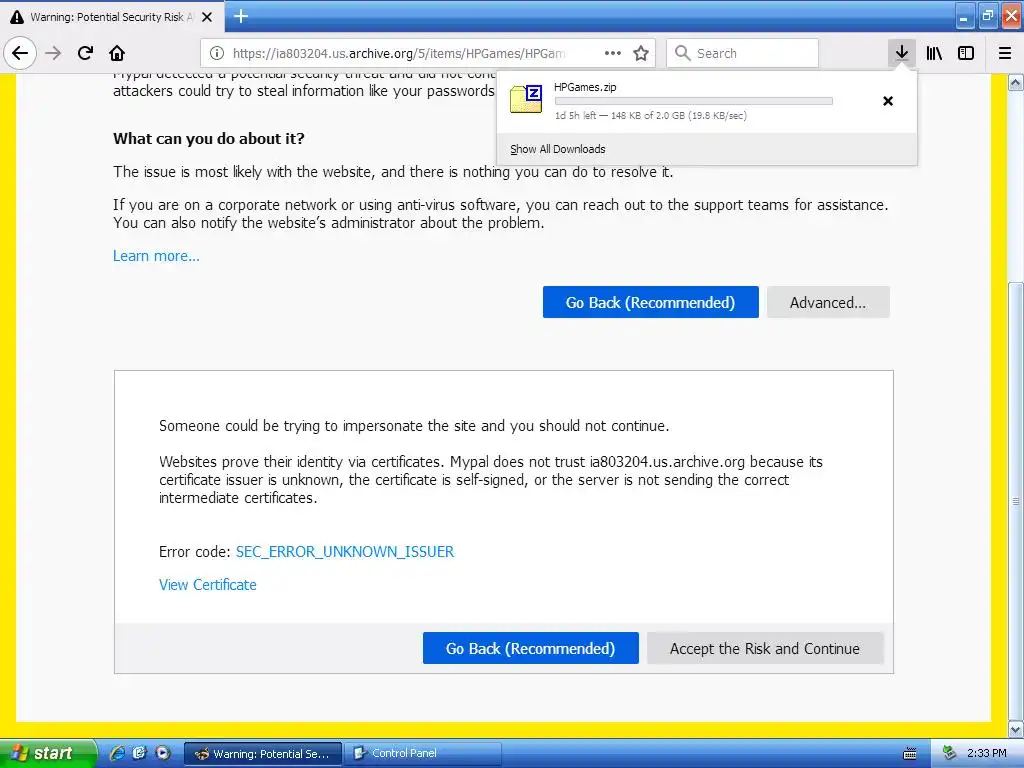1024x768 pixels.
Task: Cancel the HPGames.zip download
Action: tap(888, 101)
